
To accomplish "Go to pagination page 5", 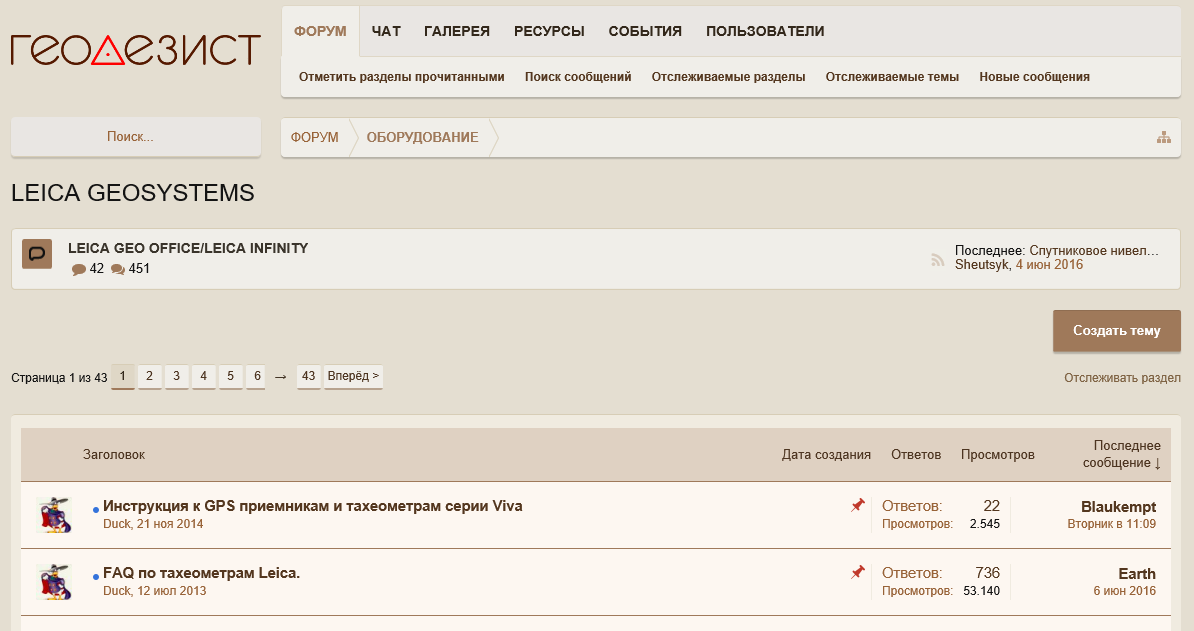I will coord(231,376).
